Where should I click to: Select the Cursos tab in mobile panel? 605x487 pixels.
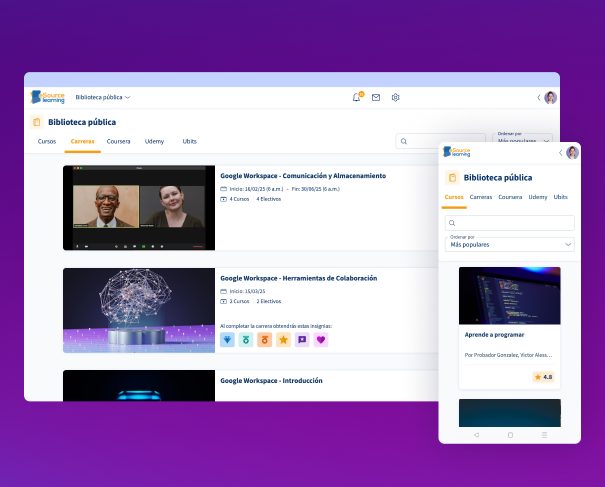click(x=454, y=197)
